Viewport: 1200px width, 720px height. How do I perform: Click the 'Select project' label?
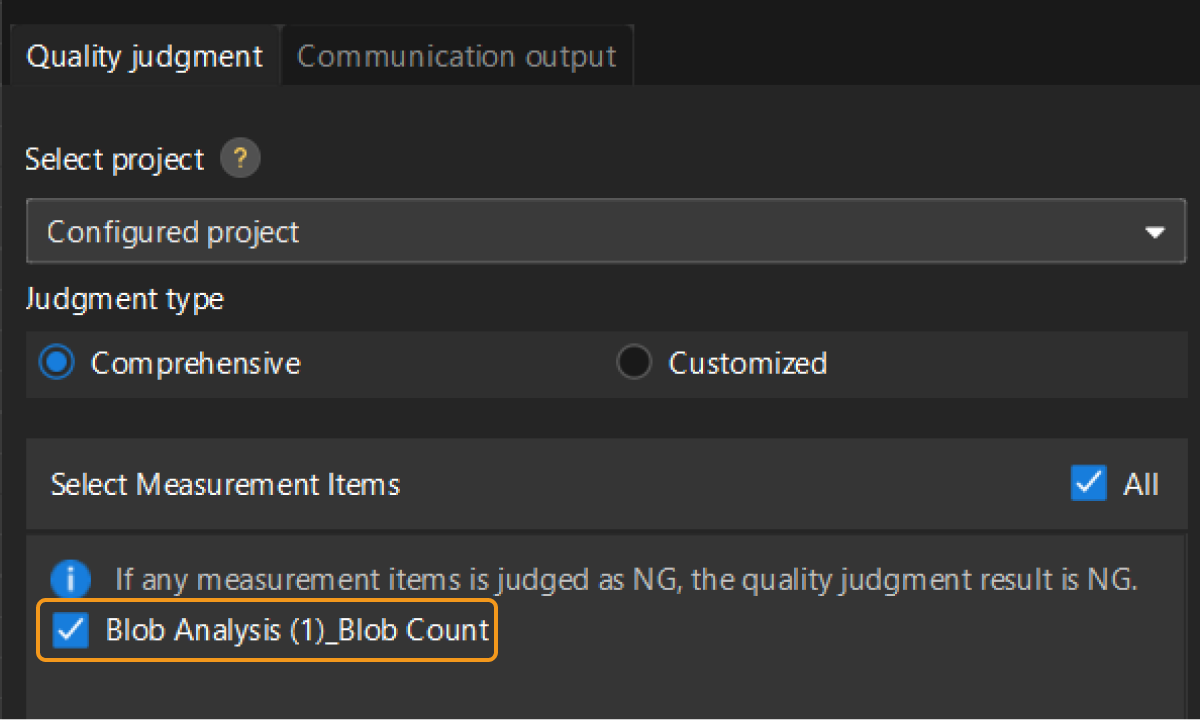(x=114, y=159)
